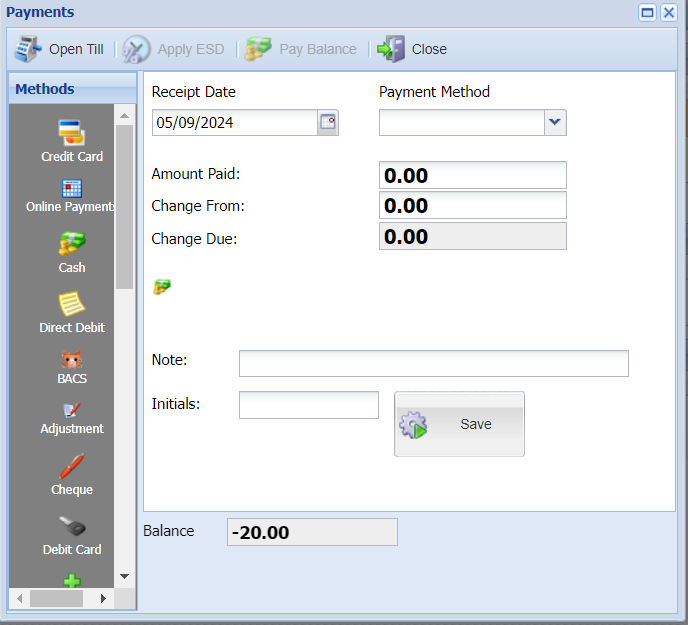This screenshot has width=688, height=625.
Task: Click the left arrow of horizontal scrollbar
Action: click(x=19, y=598)
